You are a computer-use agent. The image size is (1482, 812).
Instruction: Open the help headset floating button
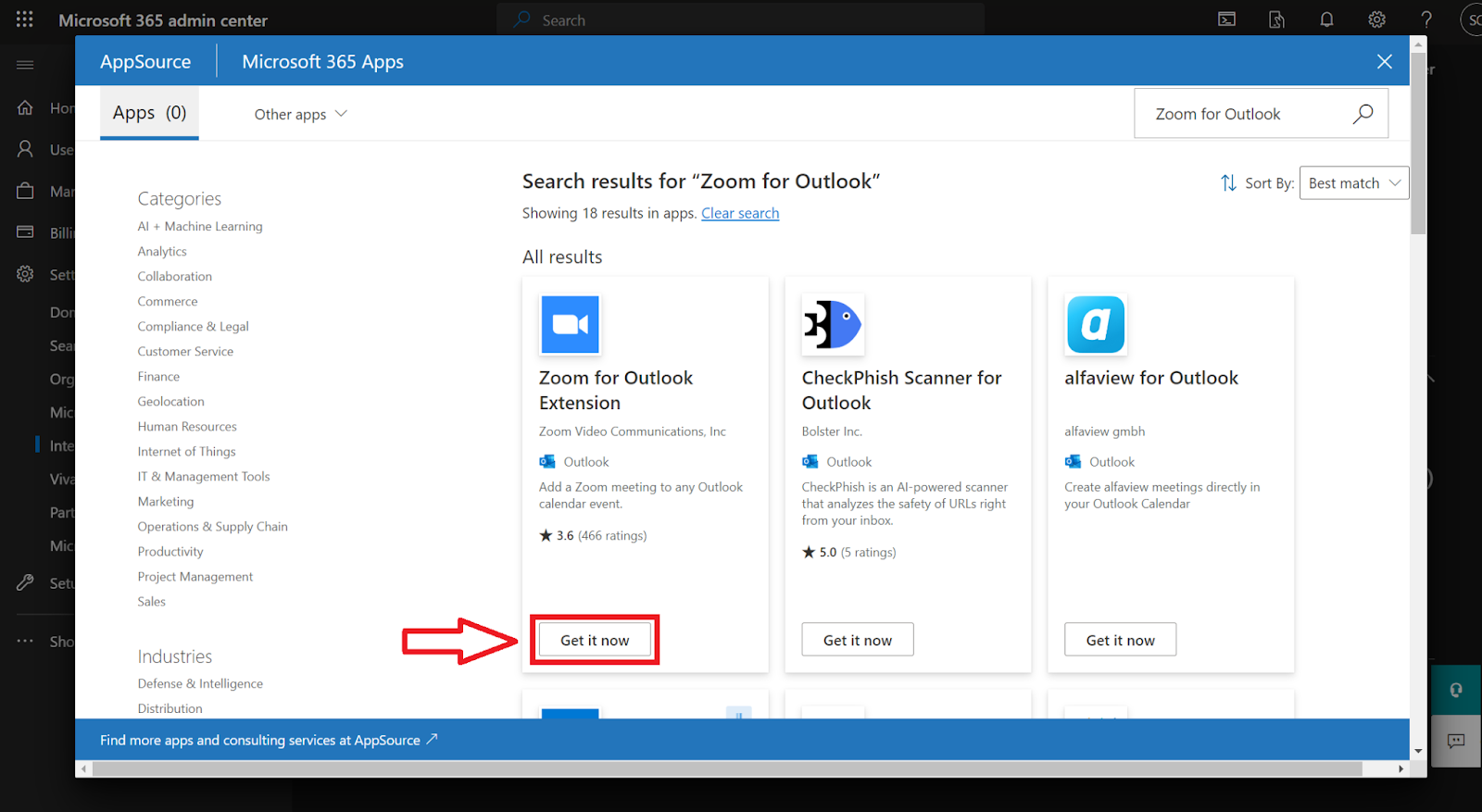click(1456, 690)
